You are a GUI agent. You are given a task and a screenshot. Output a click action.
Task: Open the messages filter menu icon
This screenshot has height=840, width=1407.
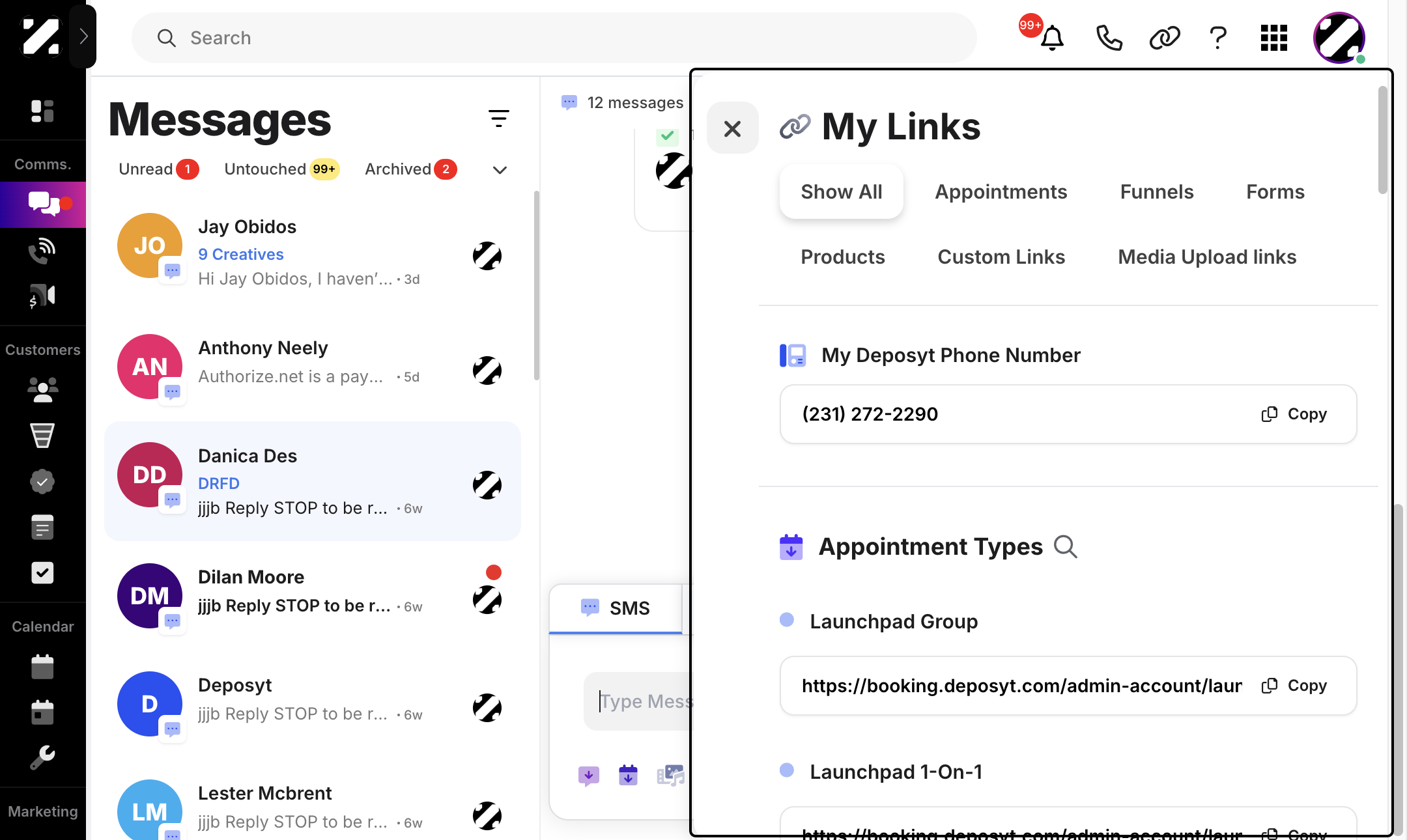point(499,119)
